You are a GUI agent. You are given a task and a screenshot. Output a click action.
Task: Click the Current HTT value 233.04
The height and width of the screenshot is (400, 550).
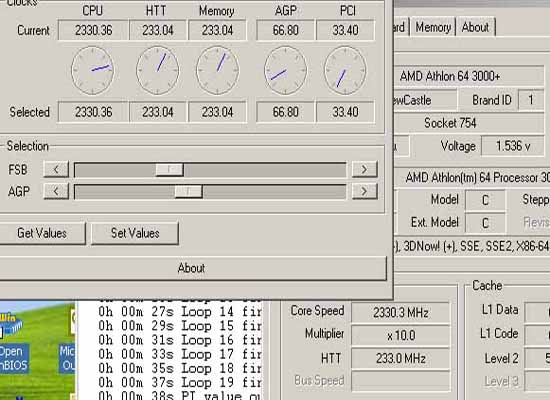(158, 30)
